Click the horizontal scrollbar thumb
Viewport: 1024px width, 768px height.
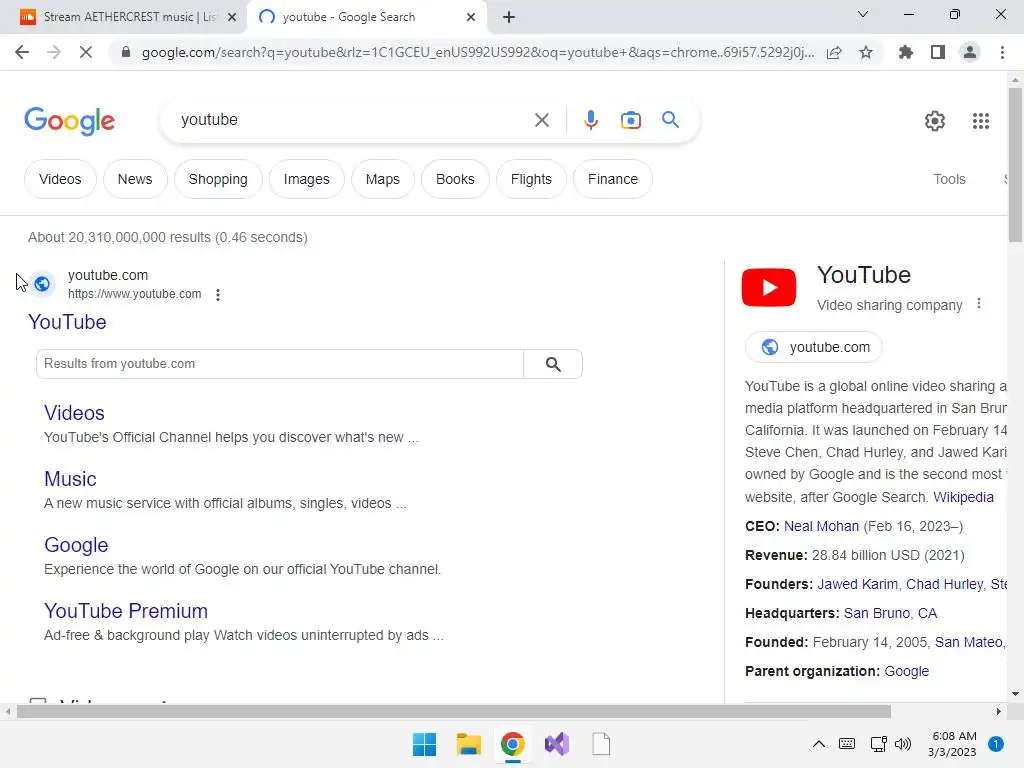[454, 711]
